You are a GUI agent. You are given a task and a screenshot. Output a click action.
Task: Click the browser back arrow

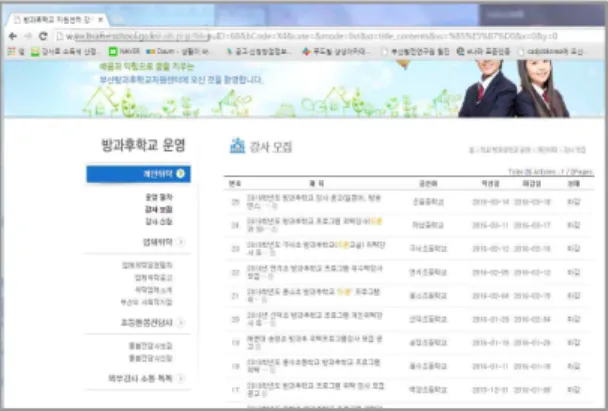(12, 36)
